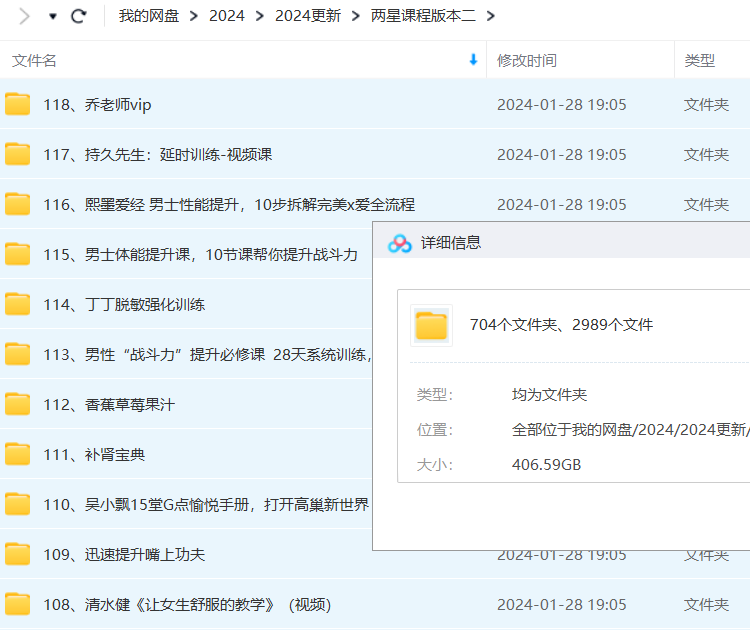750x630 pixels.
Task: Click the forward navigation arrow
Action: [x=25, y=16]
